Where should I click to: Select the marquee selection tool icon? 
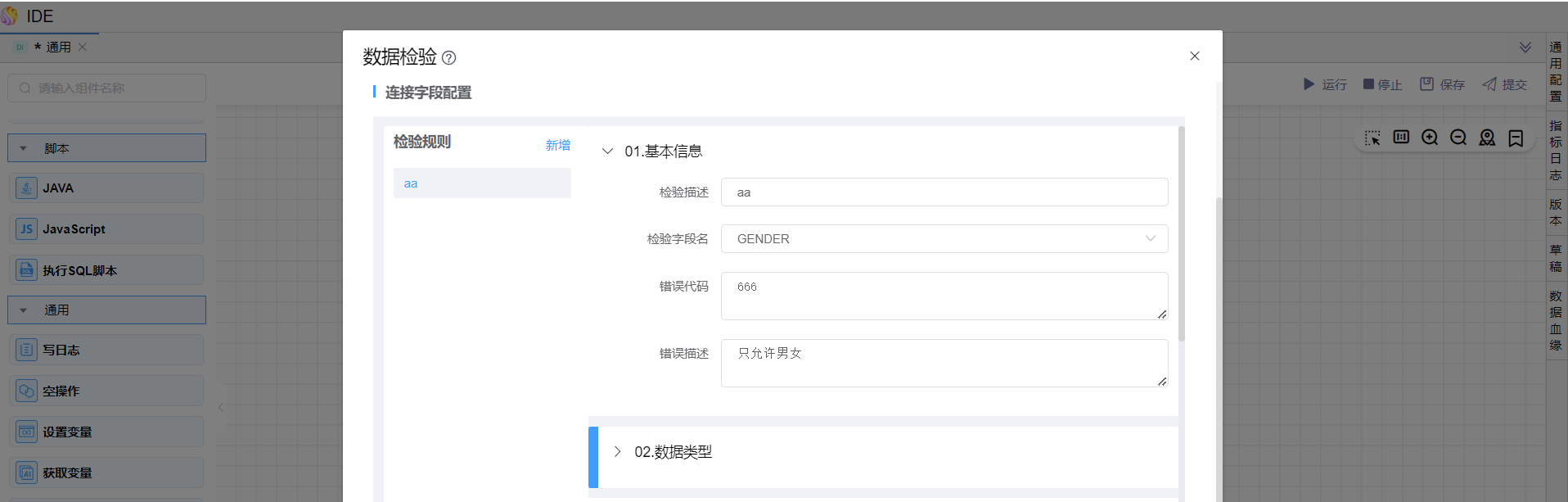tap(1372, 138)
